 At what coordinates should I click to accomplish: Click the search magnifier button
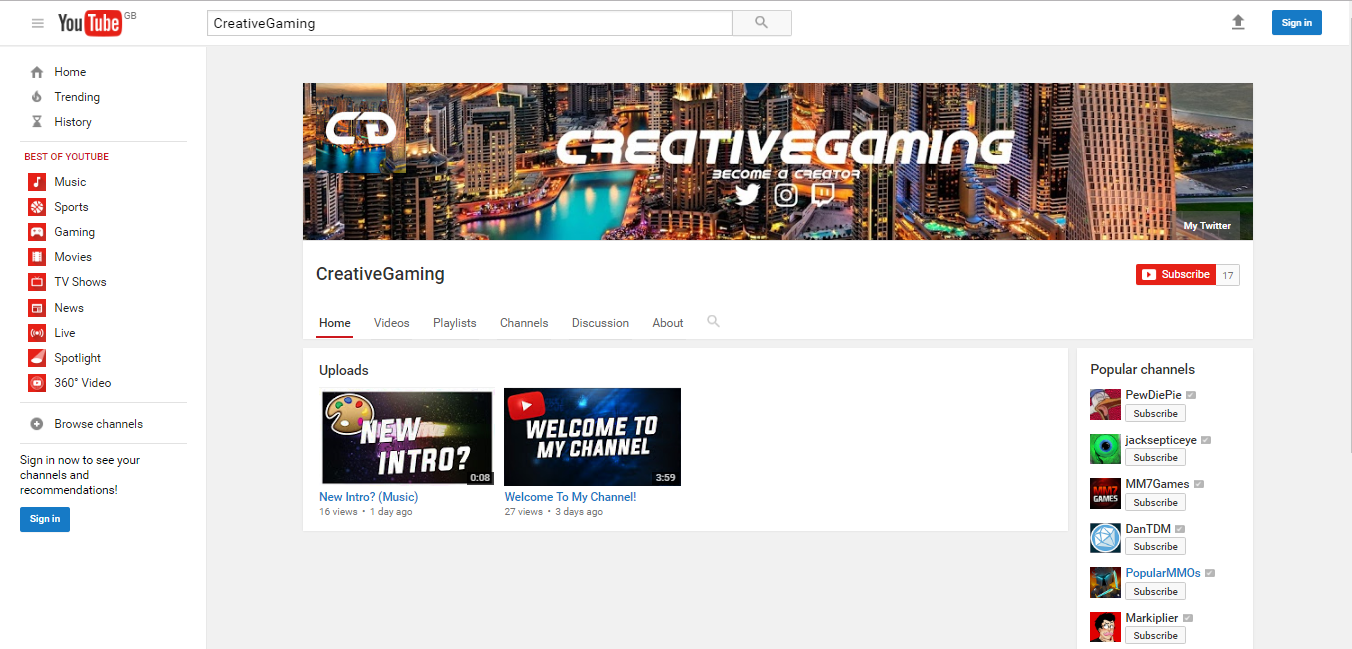pyautogui.click(x=762, y=23)
